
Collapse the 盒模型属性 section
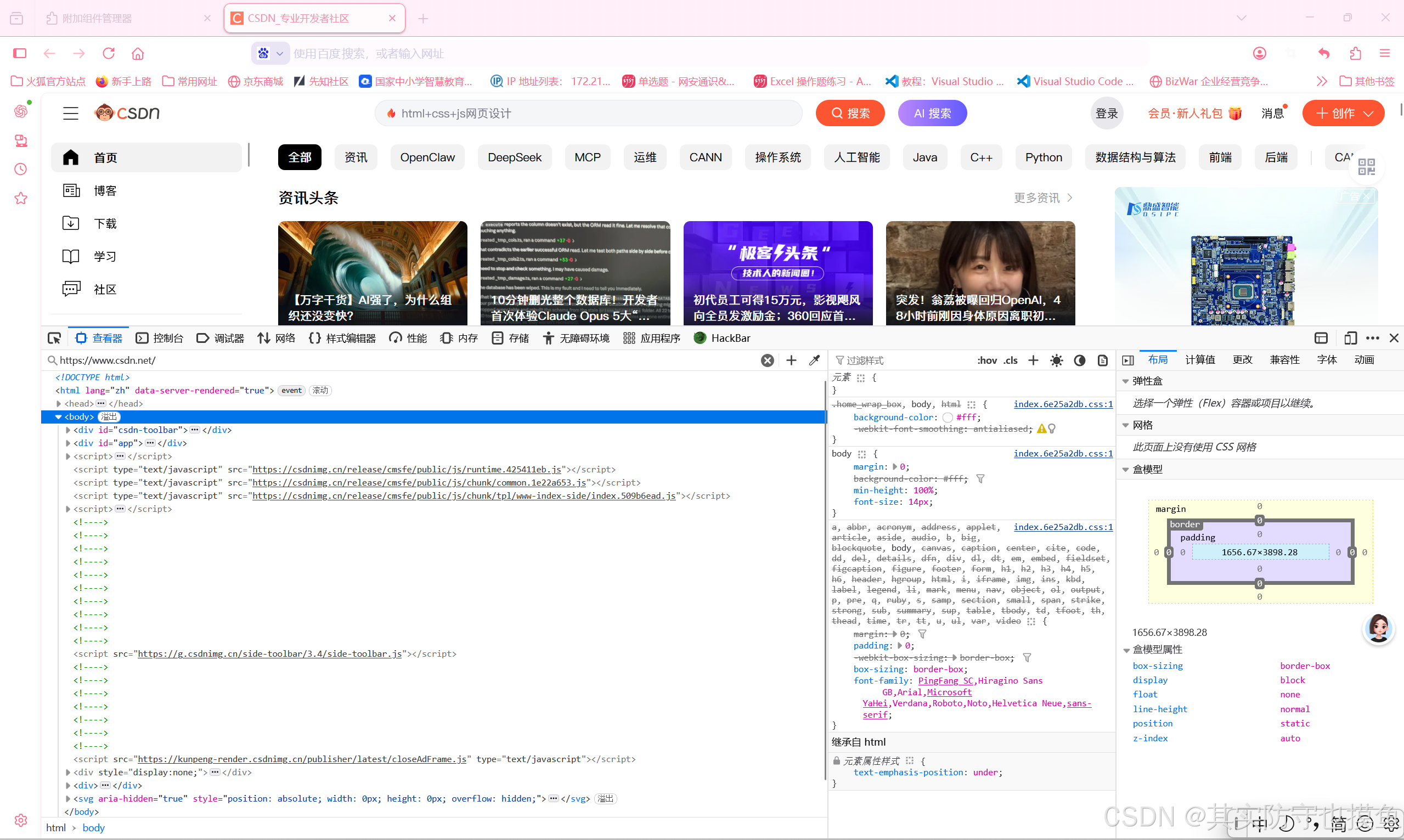(x=1126, y=650)
